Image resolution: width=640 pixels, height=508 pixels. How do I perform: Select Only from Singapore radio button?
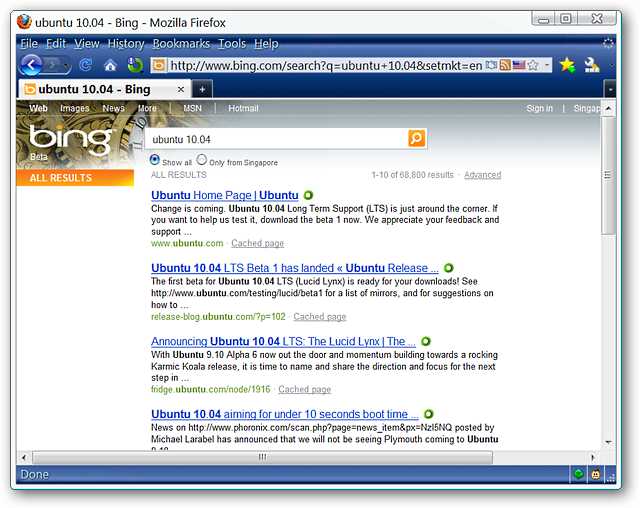pyautogui.click(x=202, y=160)
